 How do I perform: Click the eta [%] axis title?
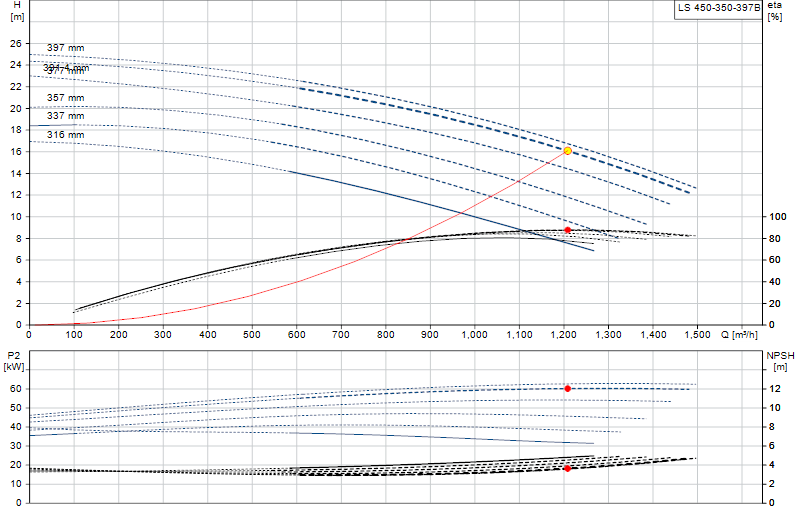point(775,11)
